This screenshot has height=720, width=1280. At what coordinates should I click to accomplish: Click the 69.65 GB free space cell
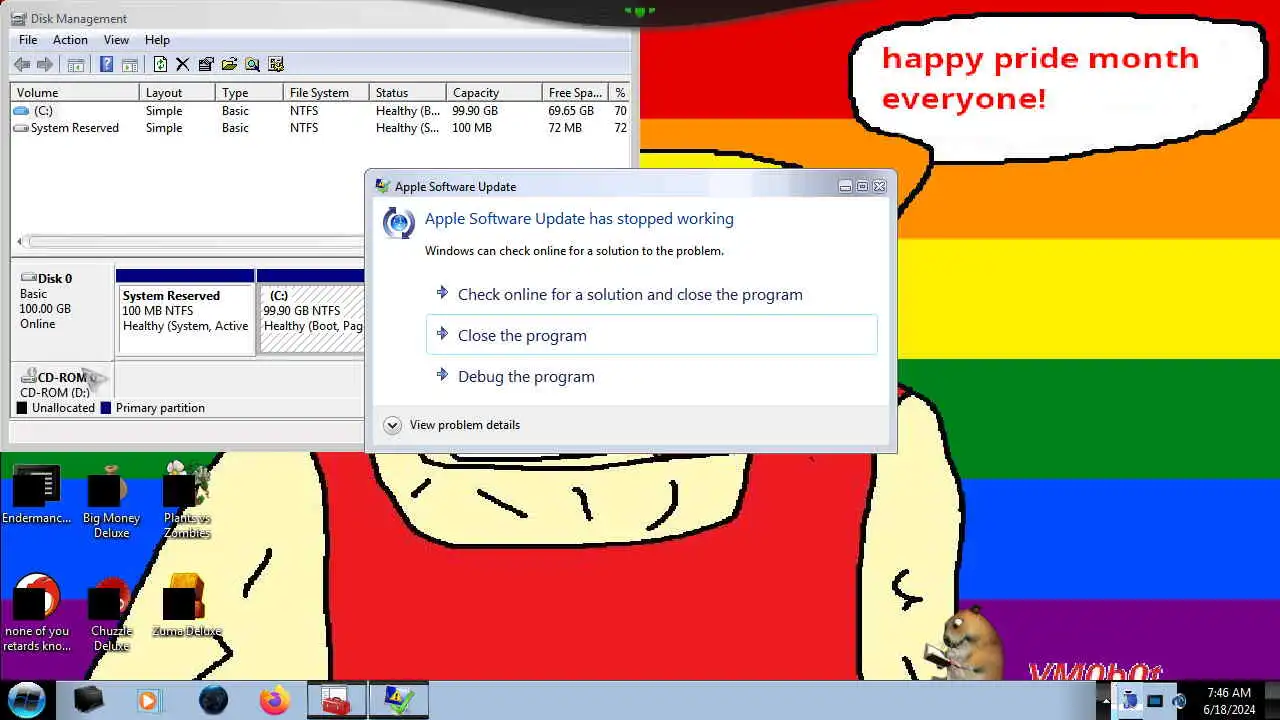click(x=571, y=111)
